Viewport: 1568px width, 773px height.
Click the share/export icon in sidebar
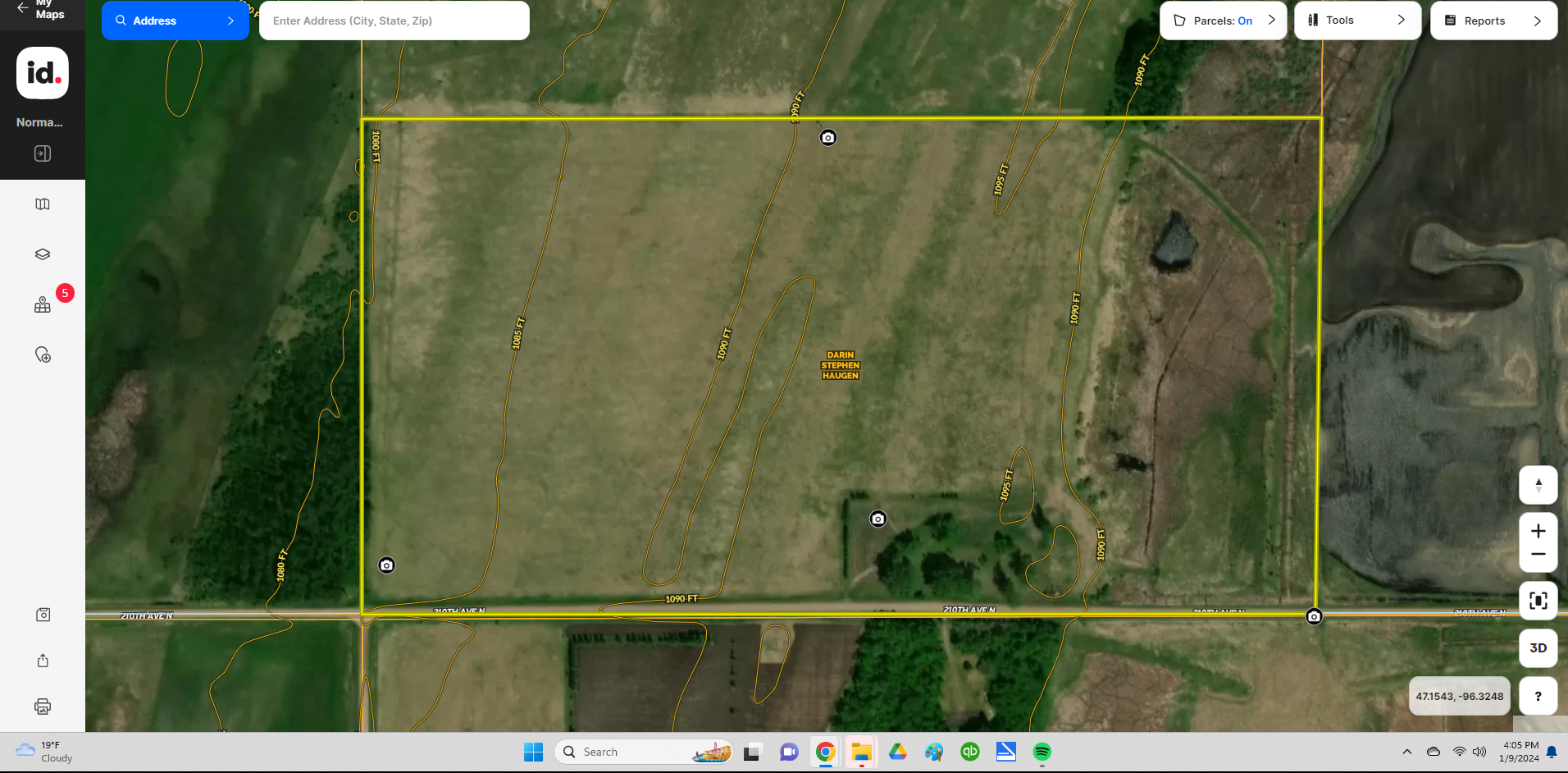[x=43, y=661]
